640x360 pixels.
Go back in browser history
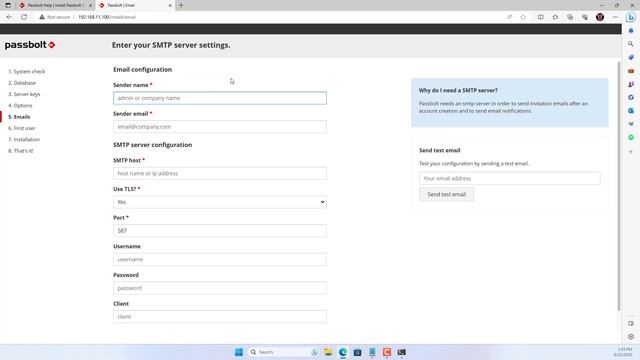click(9, 17)
